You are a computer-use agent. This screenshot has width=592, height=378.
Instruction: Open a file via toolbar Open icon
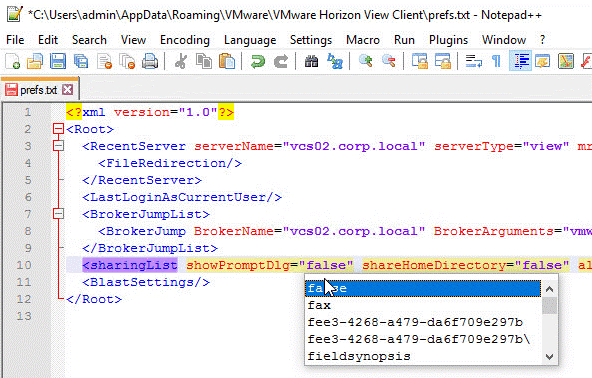(x=35, y=61)
